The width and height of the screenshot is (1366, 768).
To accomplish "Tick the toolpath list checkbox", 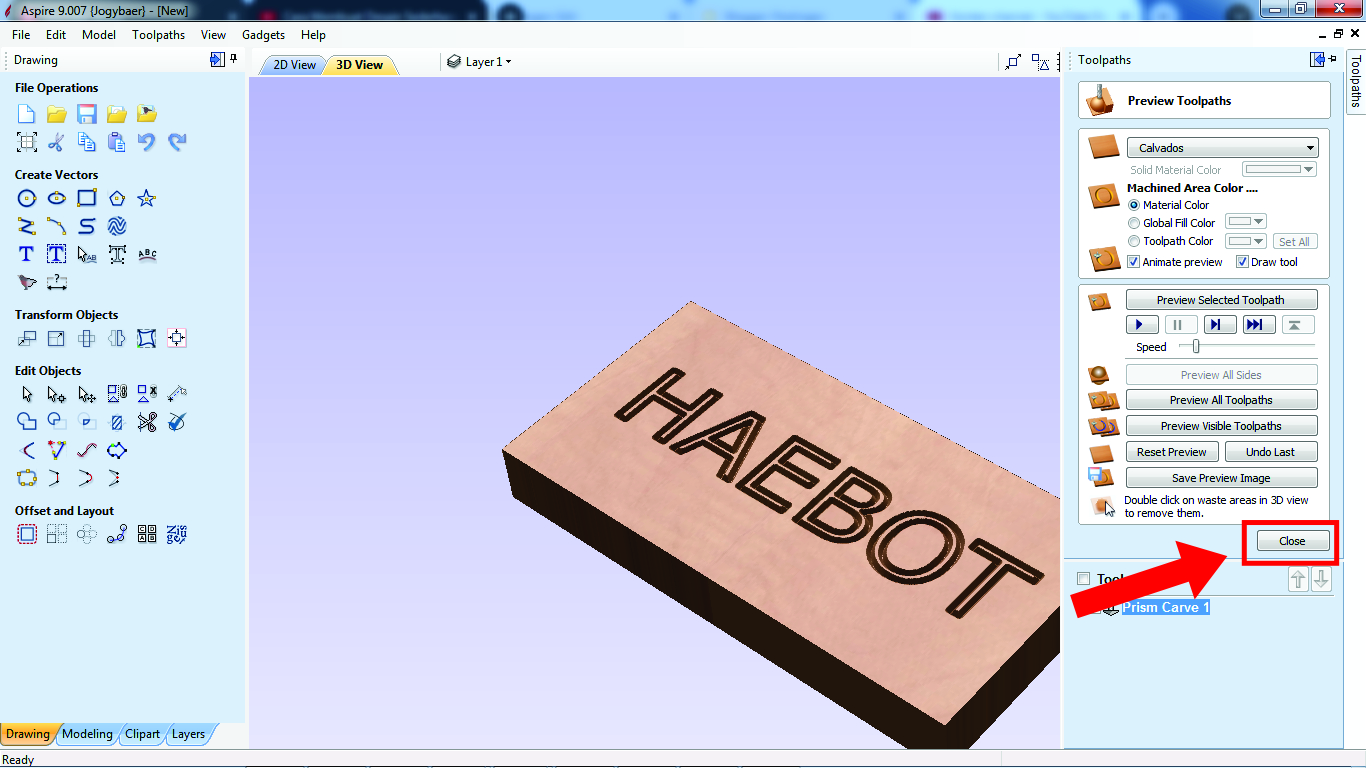I will (1084, 579).
